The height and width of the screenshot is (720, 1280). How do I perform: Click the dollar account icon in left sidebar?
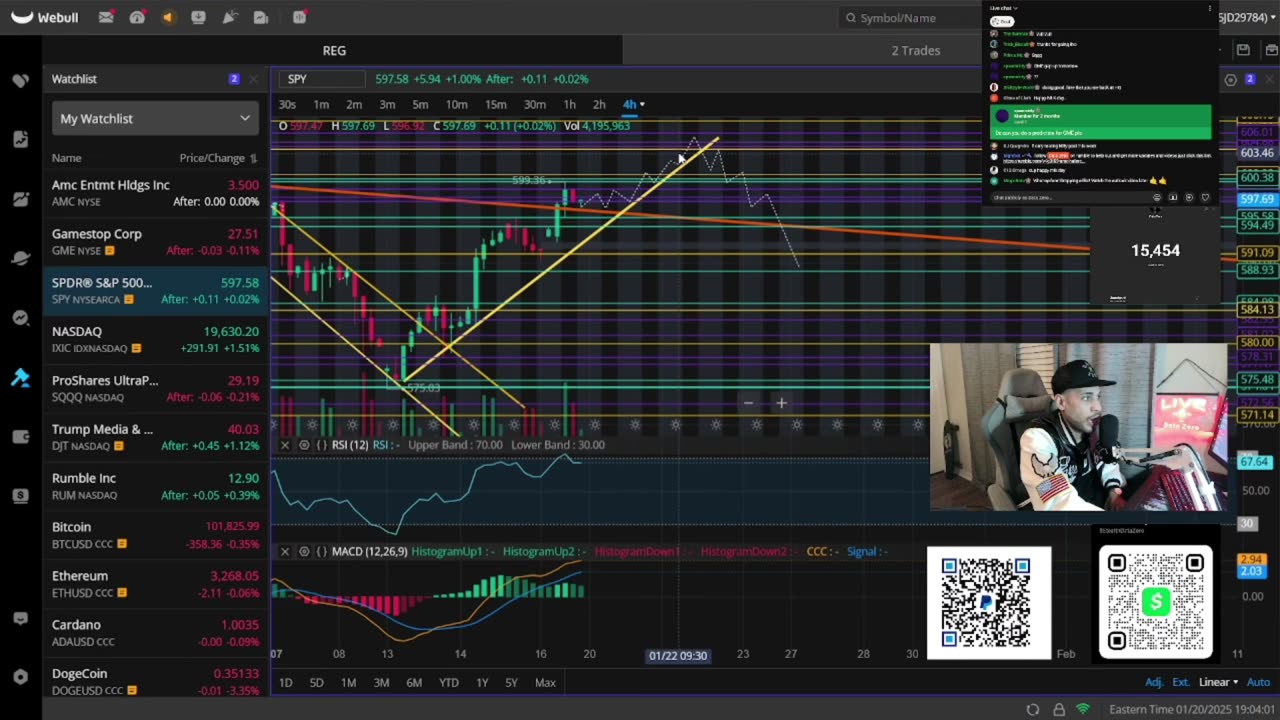click(x=20, y=496)
